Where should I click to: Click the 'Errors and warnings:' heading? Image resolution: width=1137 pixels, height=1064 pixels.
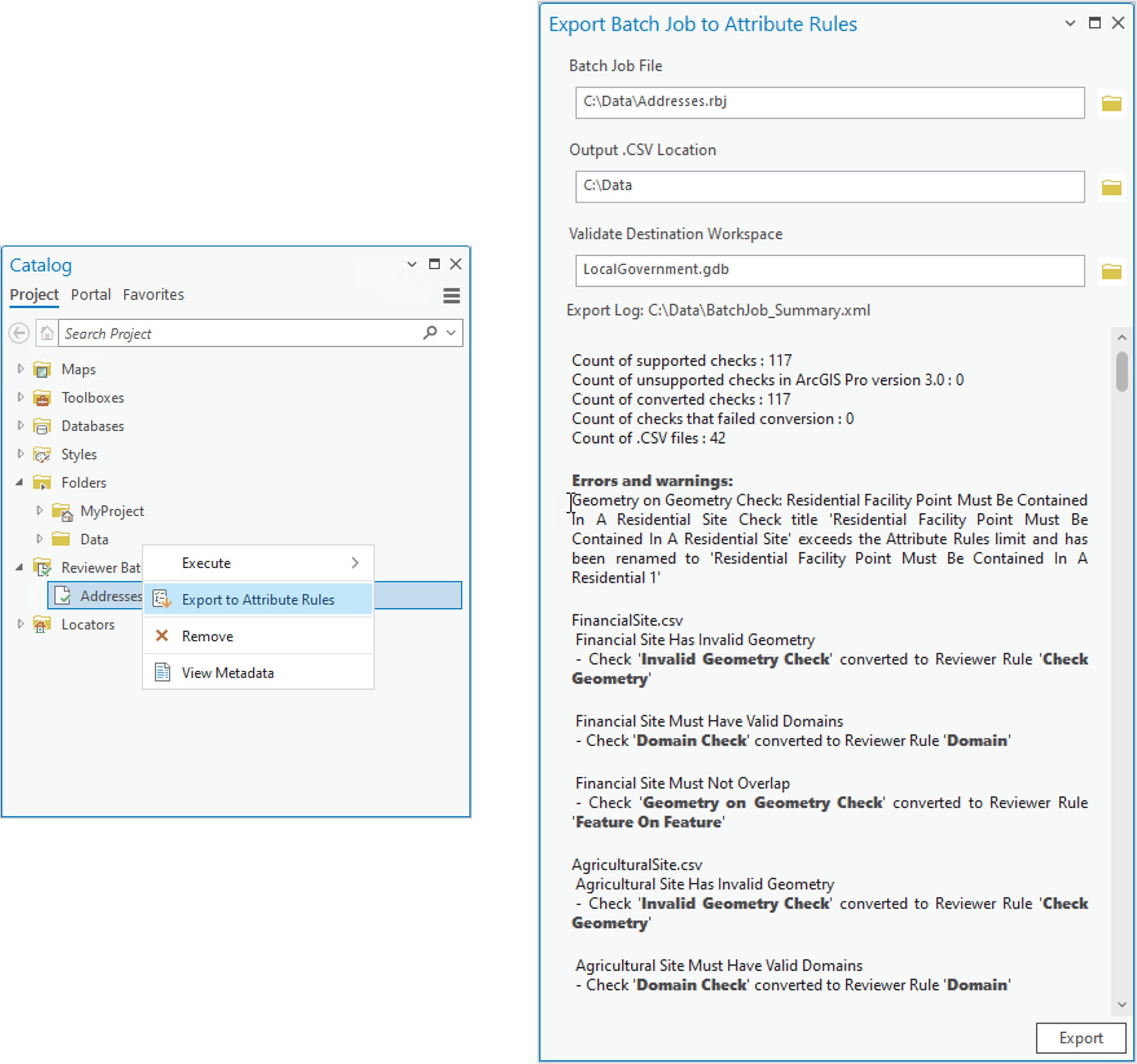(652, 481)
